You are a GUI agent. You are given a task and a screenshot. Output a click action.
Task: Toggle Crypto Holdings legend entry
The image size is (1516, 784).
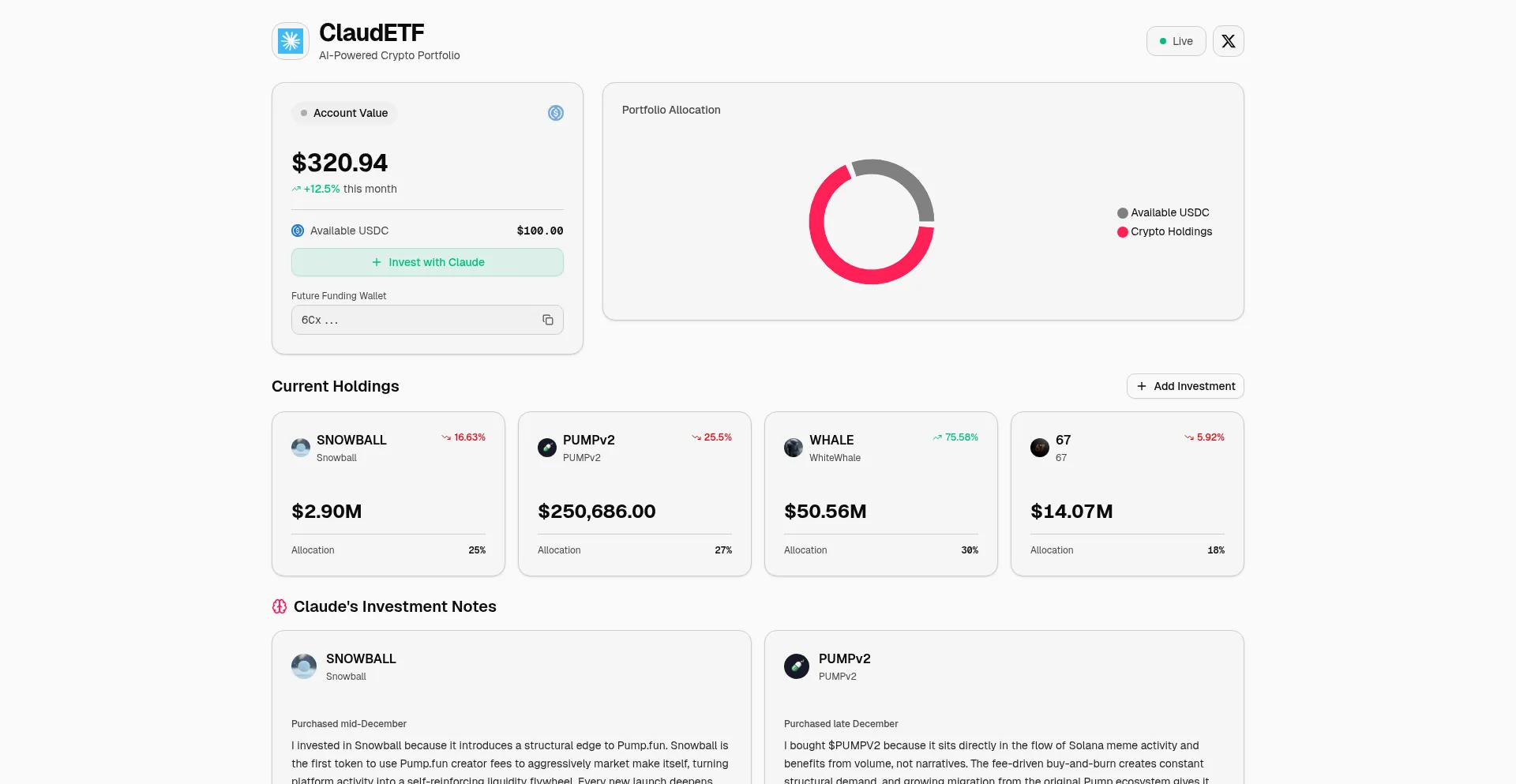(1165, 231)
